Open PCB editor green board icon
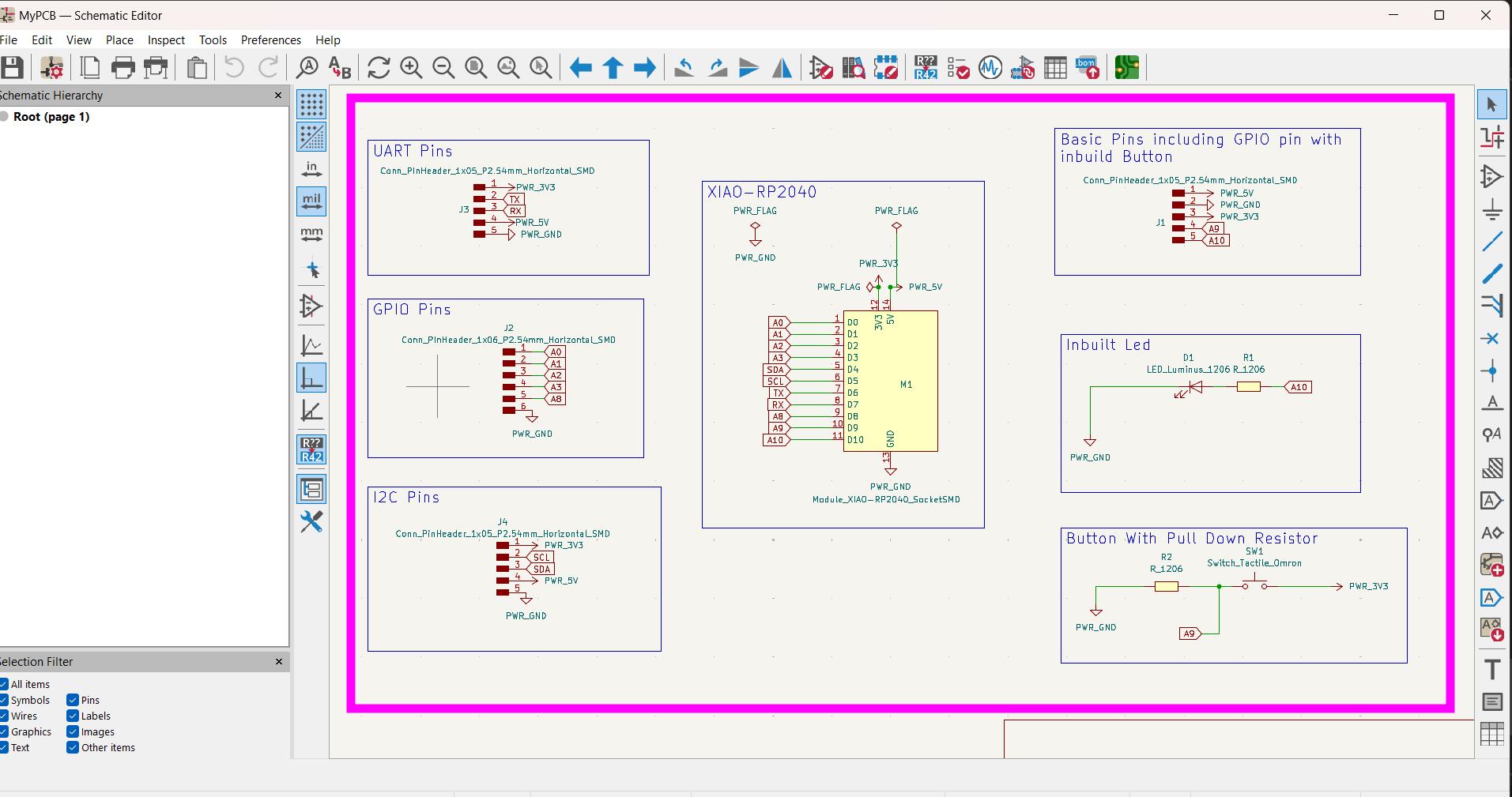 (x=1127, y=68)
